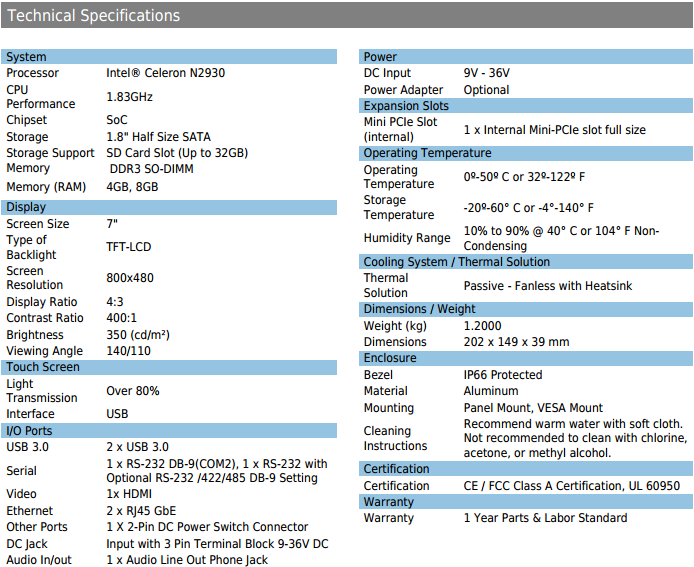Click the Over 80% light transmission value
The height and width of the screenshot is (567, 694).
[x=133, y=391]
